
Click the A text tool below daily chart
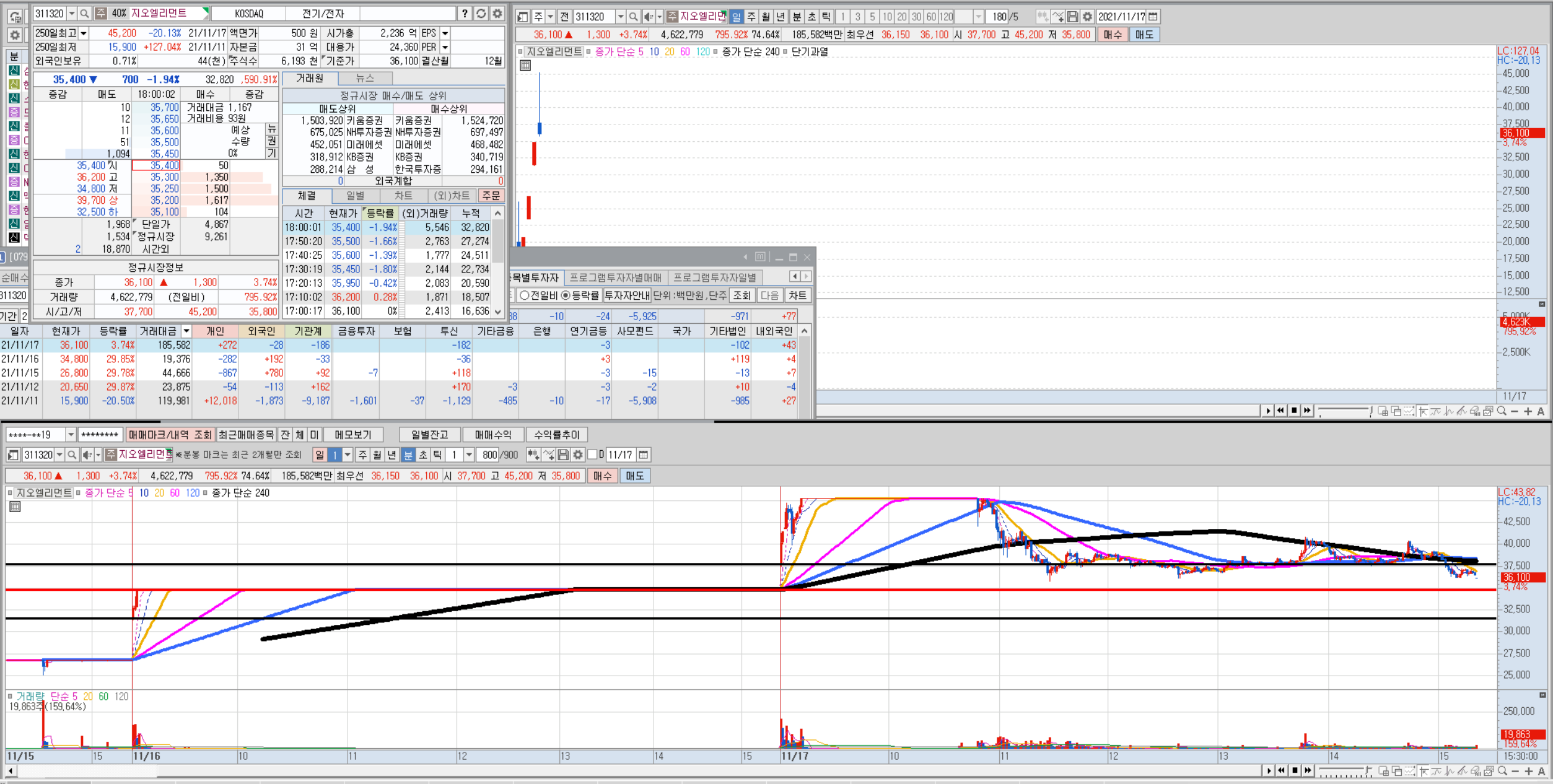(1541, 411)
